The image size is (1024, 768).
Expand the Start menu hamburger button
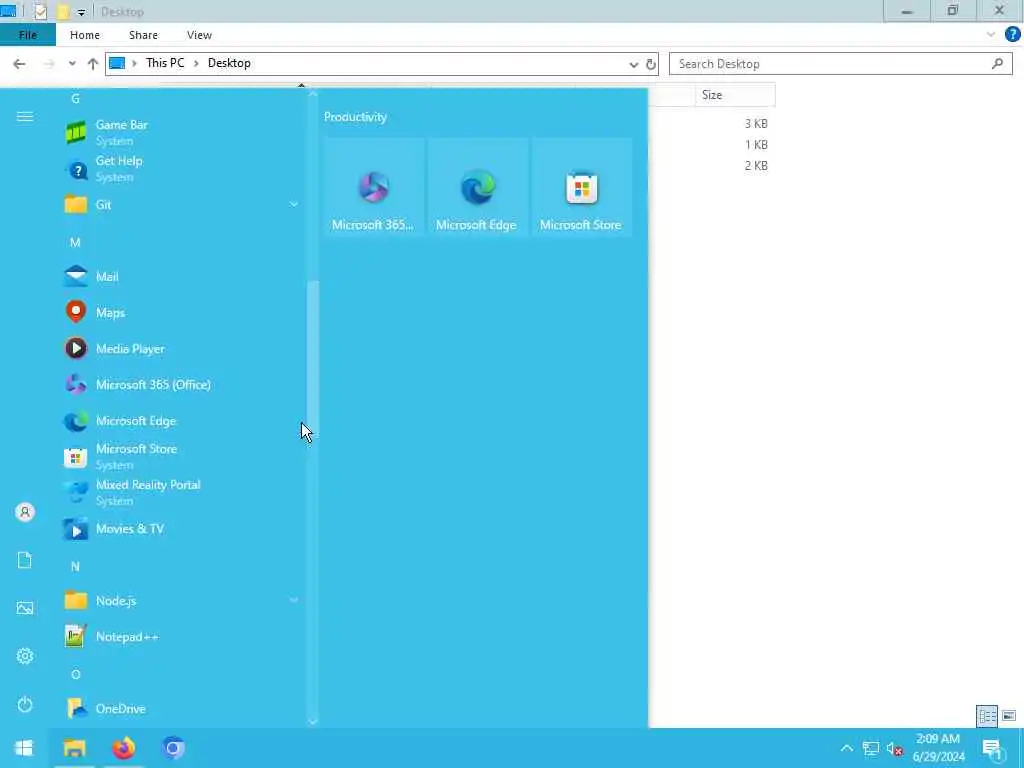tap(25, 116)
